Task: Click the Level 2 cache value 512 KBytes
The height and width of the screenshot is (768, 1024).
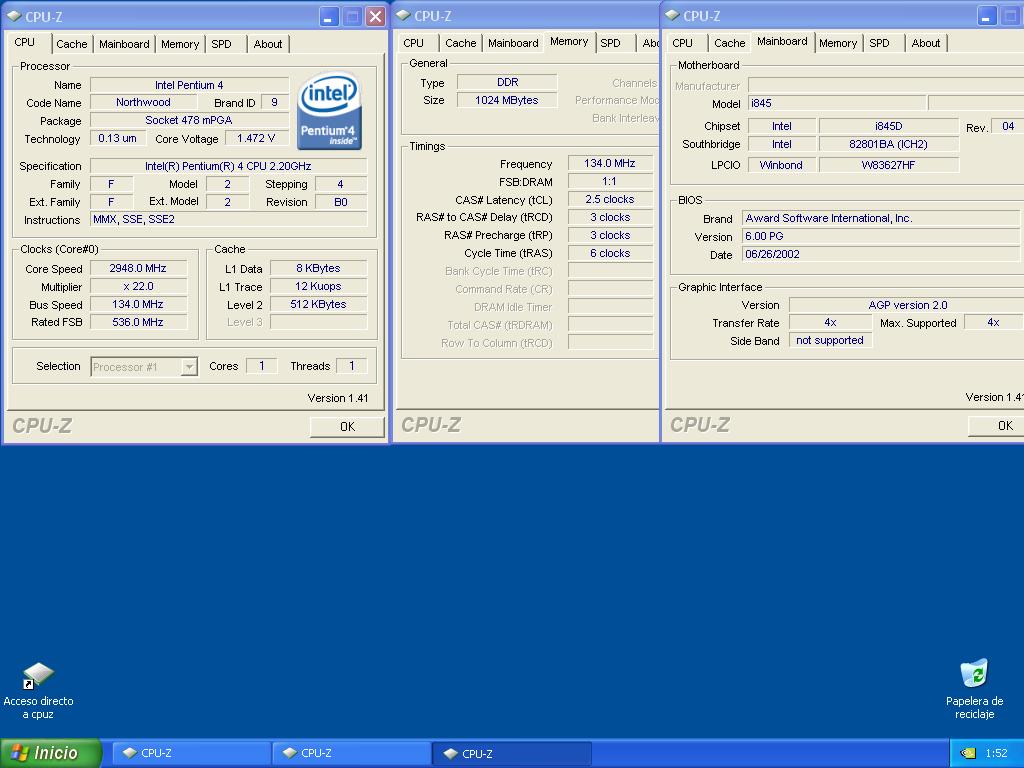Action: 319,304
